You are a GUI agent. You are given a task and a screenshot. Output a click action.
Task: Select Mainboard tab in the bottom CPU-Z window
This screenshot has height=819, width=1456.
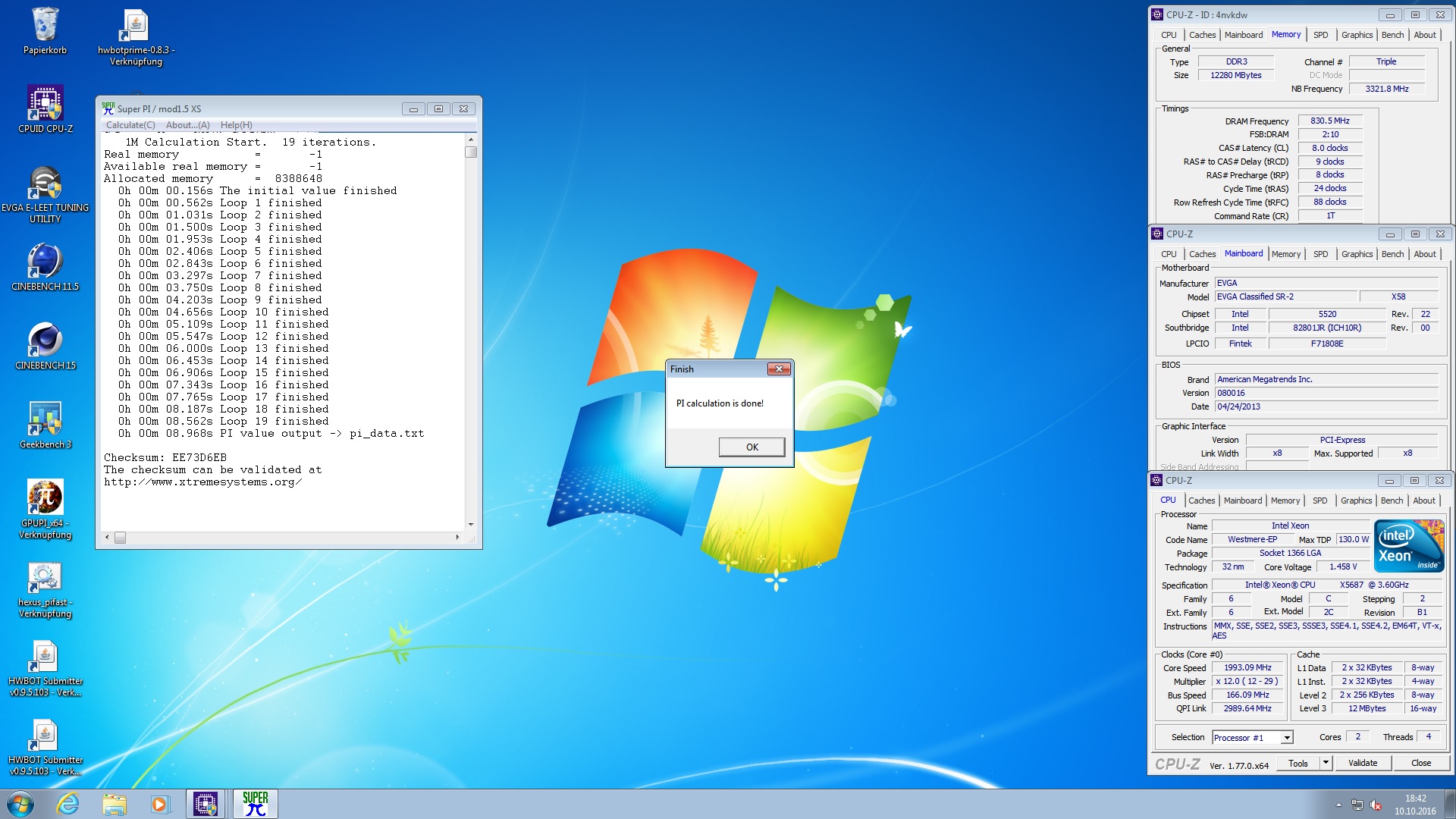(1243, 500)
